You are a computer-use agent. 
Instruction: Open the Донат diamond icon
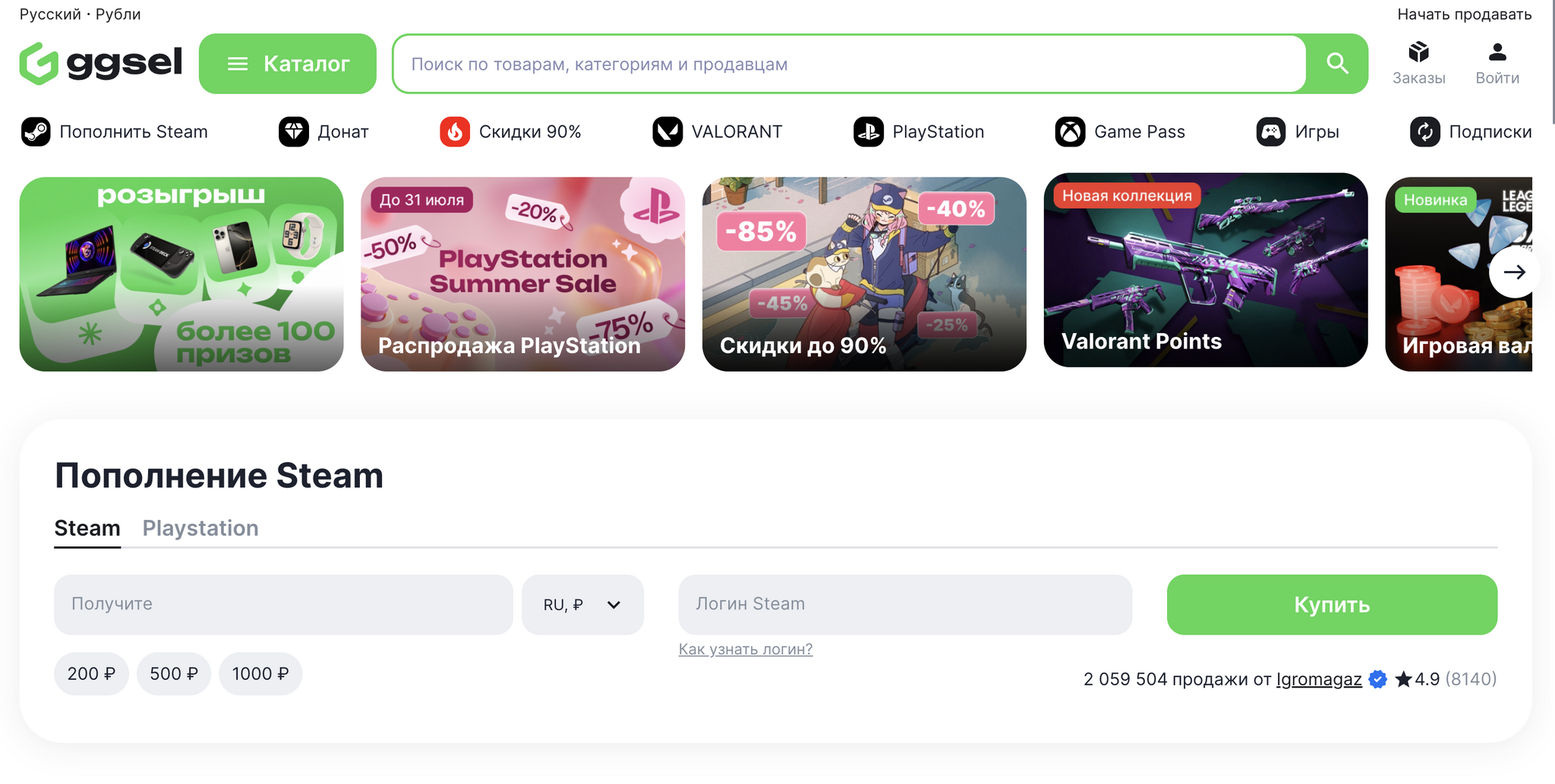coord(294,132)
